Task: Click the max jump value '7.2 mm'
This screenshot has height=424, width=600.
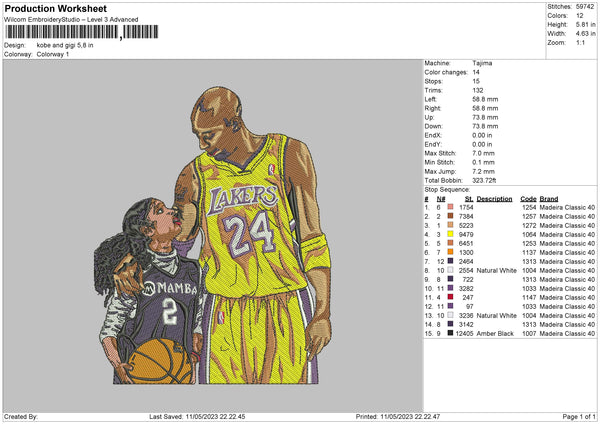Action: [x=483, y=171]
